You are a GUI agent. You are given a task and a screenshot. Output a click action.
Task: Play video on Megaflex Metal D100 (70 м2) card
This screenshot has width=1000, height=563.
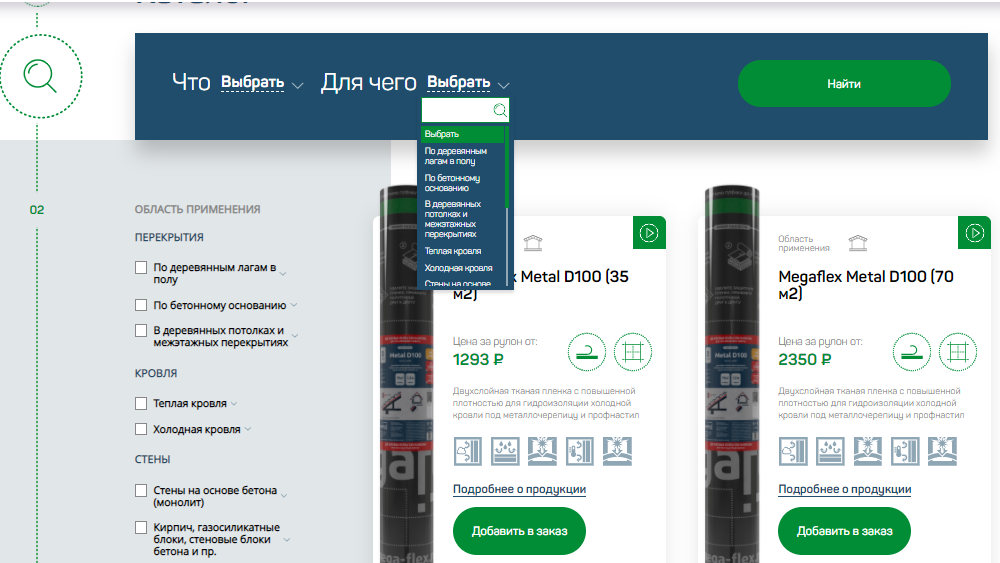(974, 233)
